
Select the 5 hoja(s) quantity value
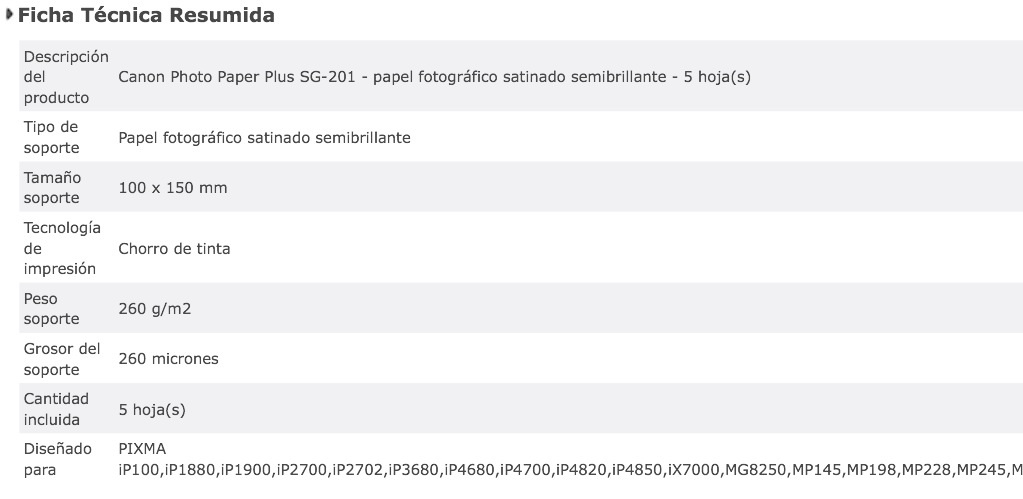coord(152,410)
